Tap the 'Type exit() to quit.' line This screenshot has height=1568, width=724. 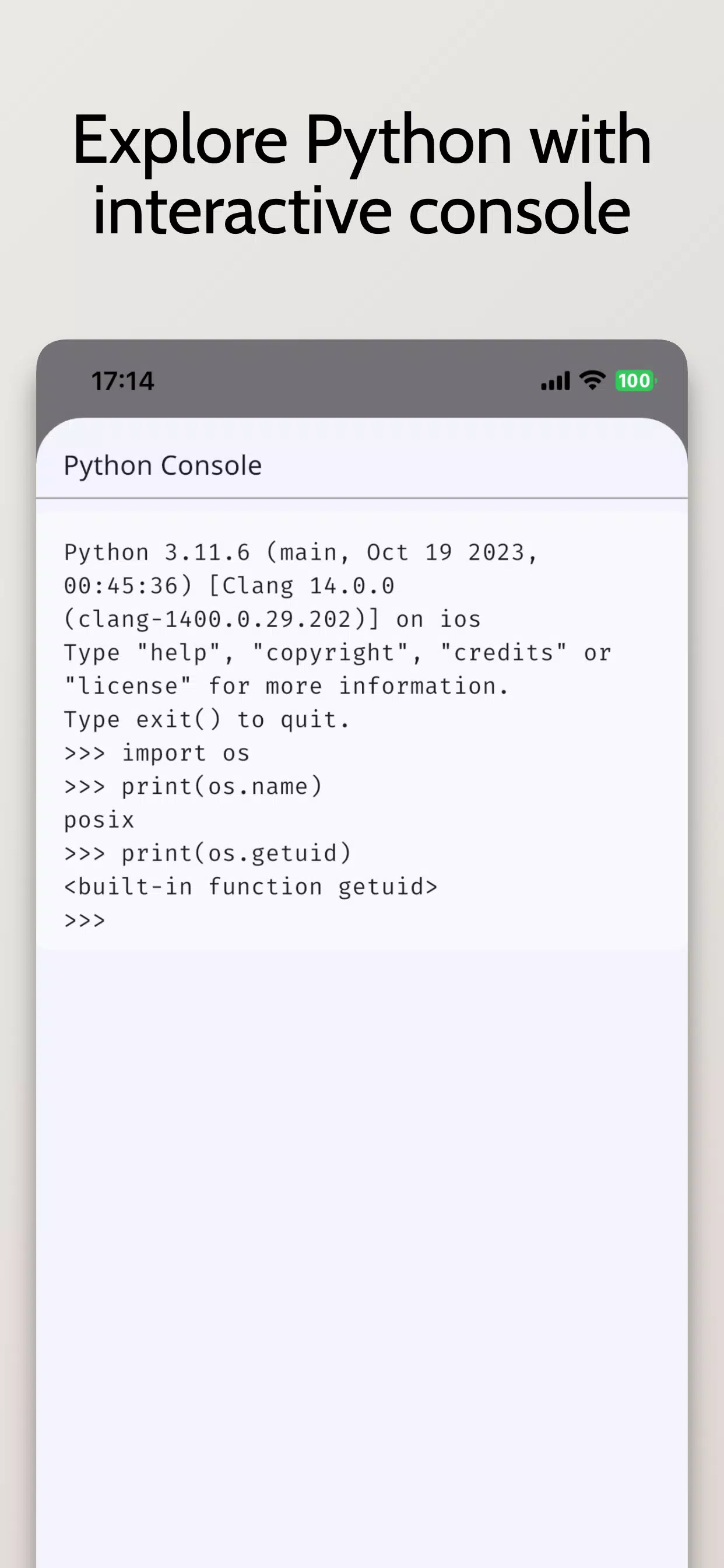tap(207, 719)
